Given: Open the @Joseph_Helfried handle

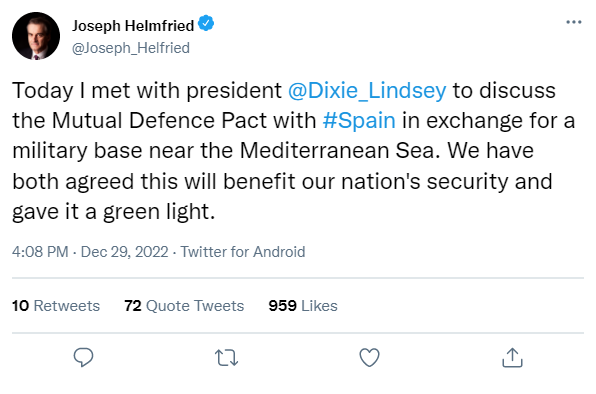Looking at the screenshot, I should tap(131, 48).
